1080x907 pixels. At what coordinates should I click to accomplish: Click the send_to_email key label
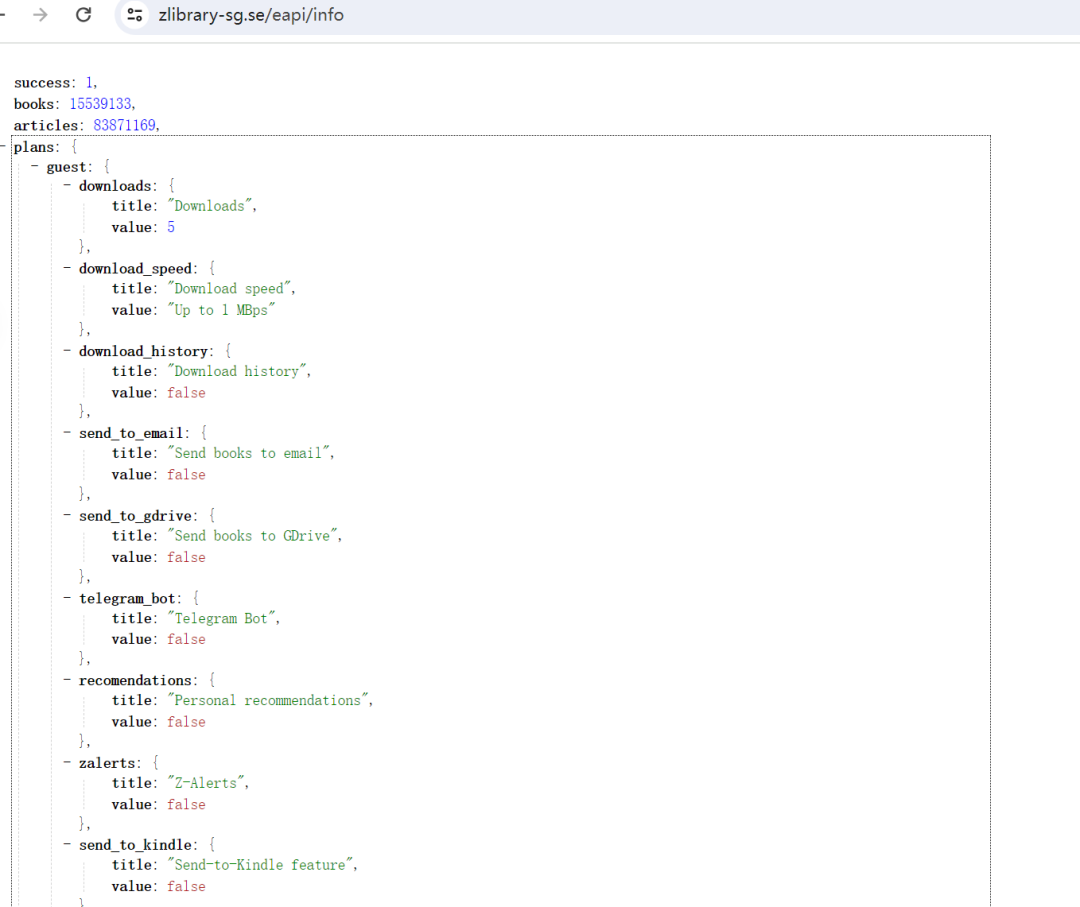tap(131, 433)
